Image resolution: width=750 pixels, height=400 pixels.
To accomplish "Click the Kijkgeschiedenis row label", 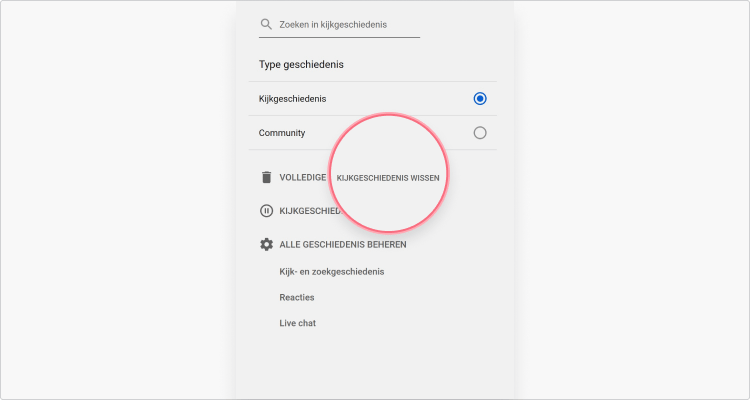I will [x=293, y=99].
